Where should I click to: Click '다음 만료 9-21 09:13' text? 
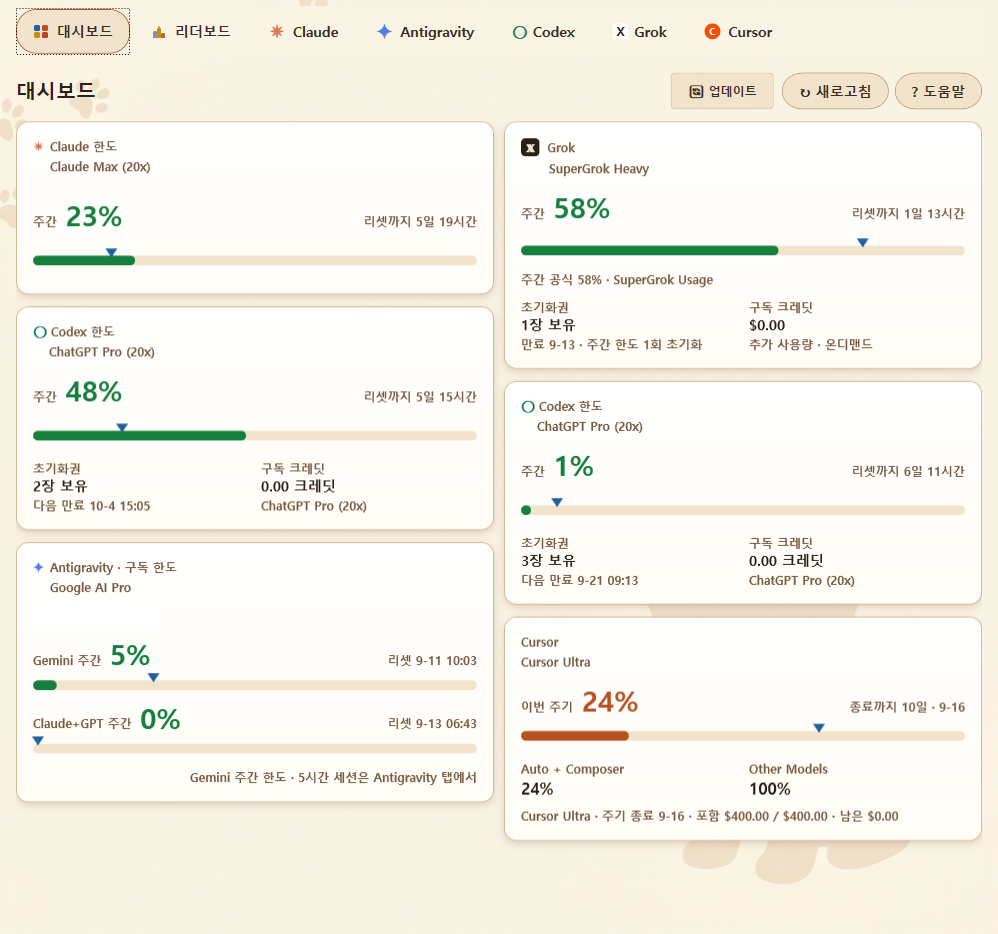click(x=580, y=581)
